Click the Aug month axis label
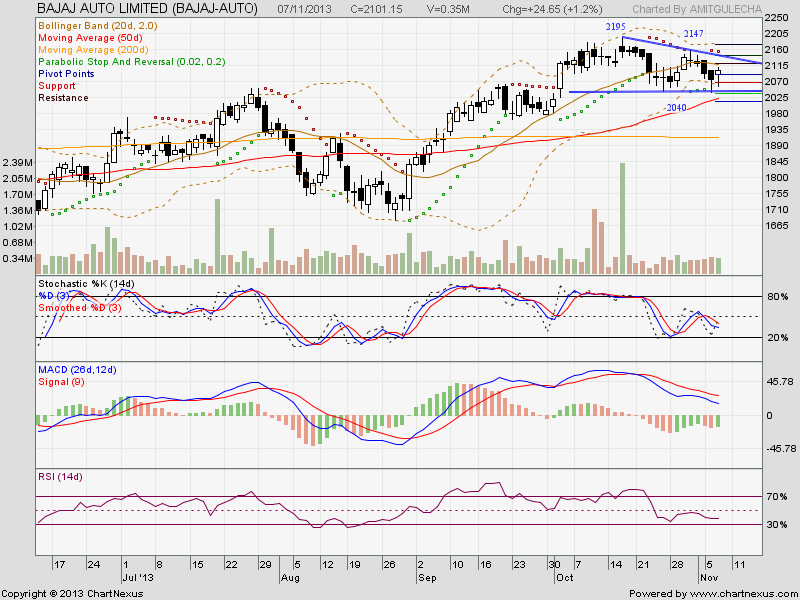Image resolution: width=800 pixels, height=600 pixels. pos(290,578)
